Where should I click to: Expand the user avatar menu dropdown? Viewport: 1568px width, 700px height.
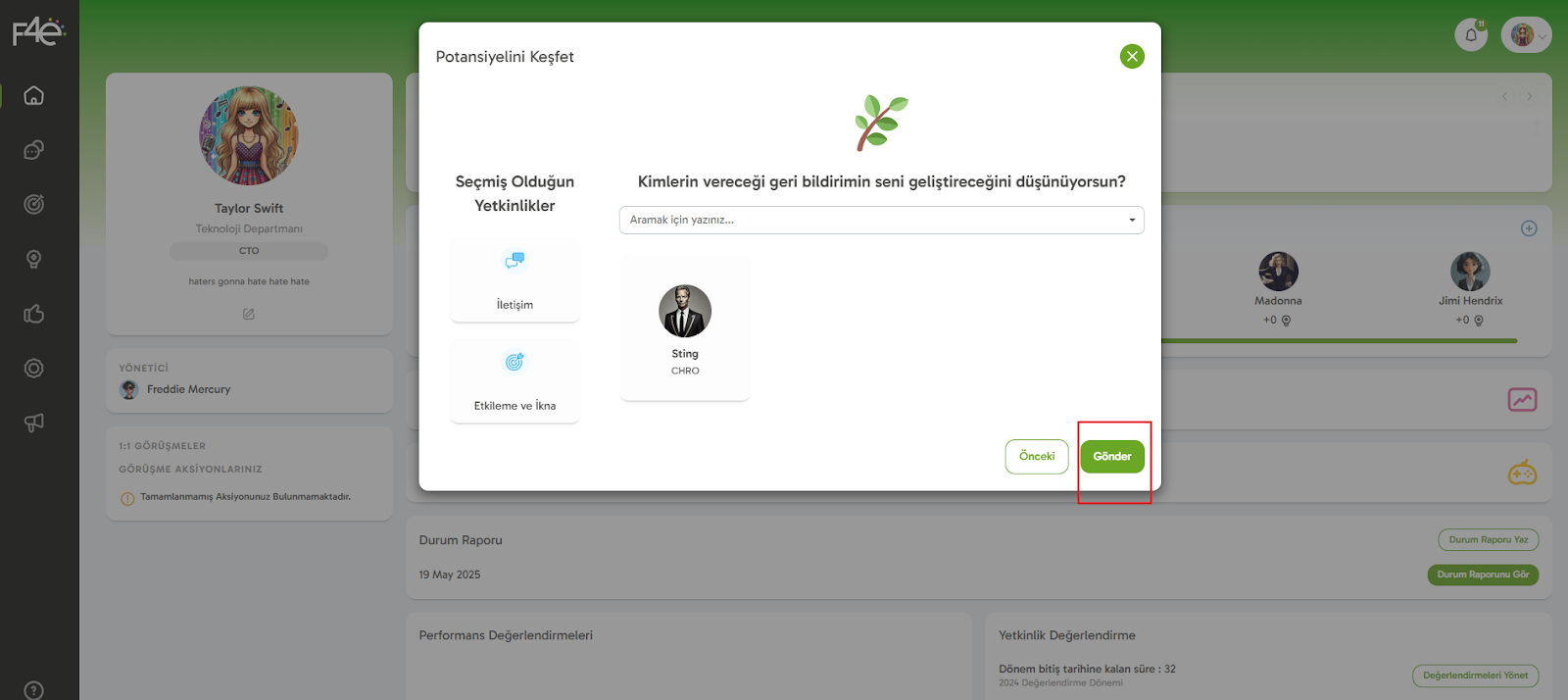coord(1527,35)
